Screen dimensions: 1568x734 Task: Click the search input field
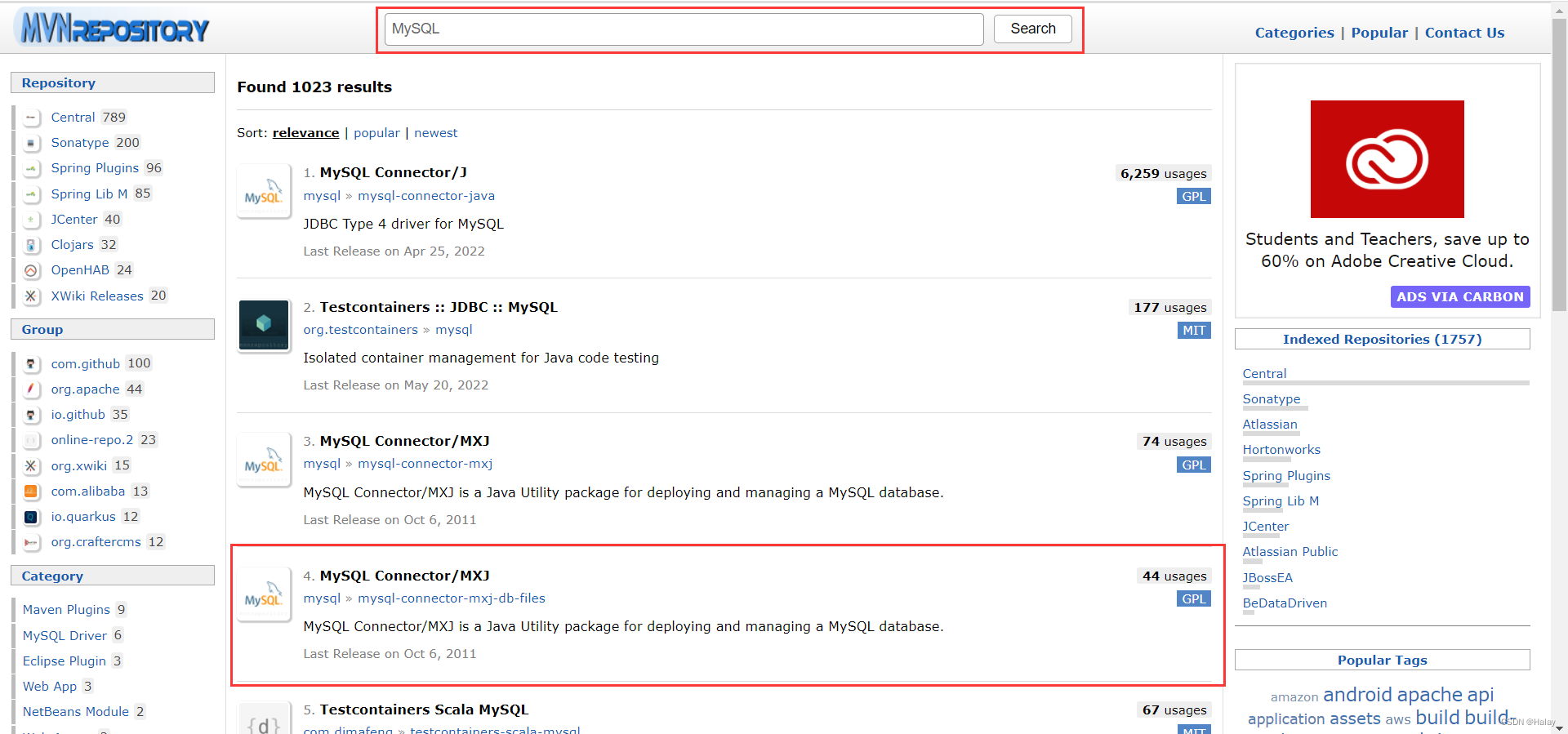click(x=684, y=29)
